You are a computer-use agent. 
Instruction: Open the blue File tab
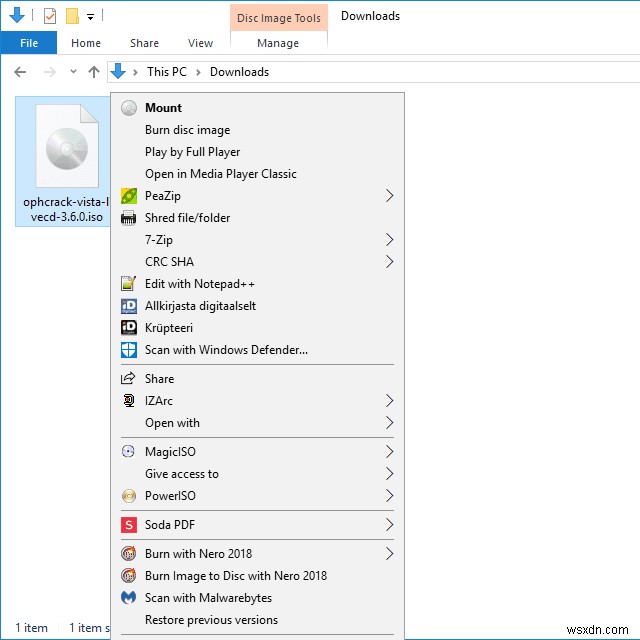point(29,43)
